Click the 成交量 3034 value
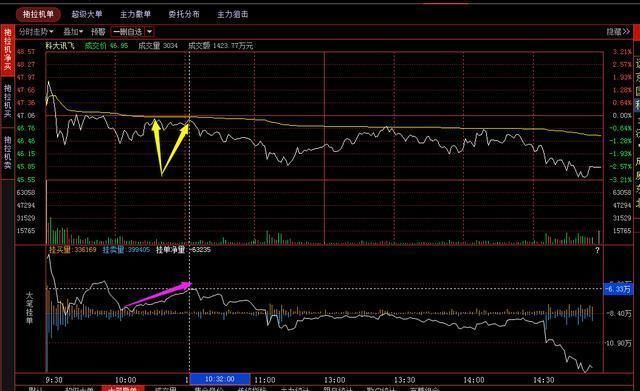640x391 pixels. point(158,46)
